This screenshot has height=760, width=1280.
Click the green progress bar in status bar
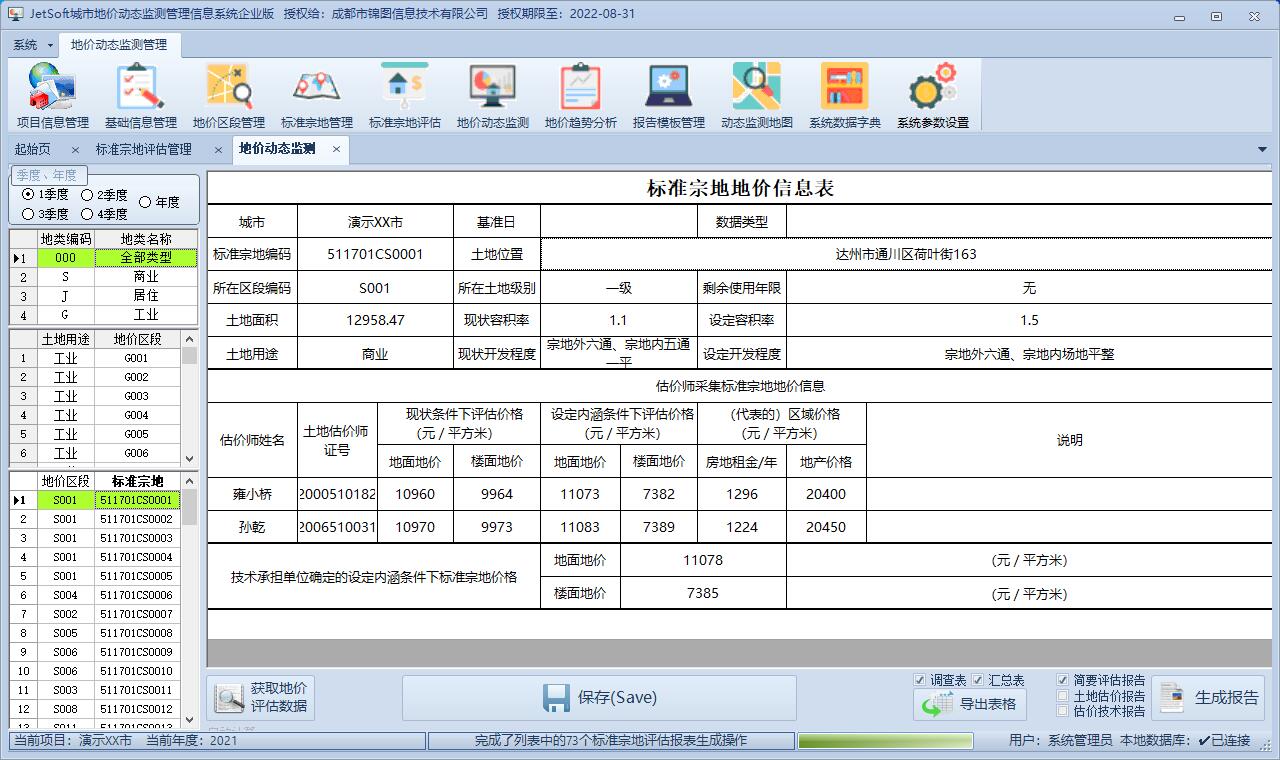885,741
